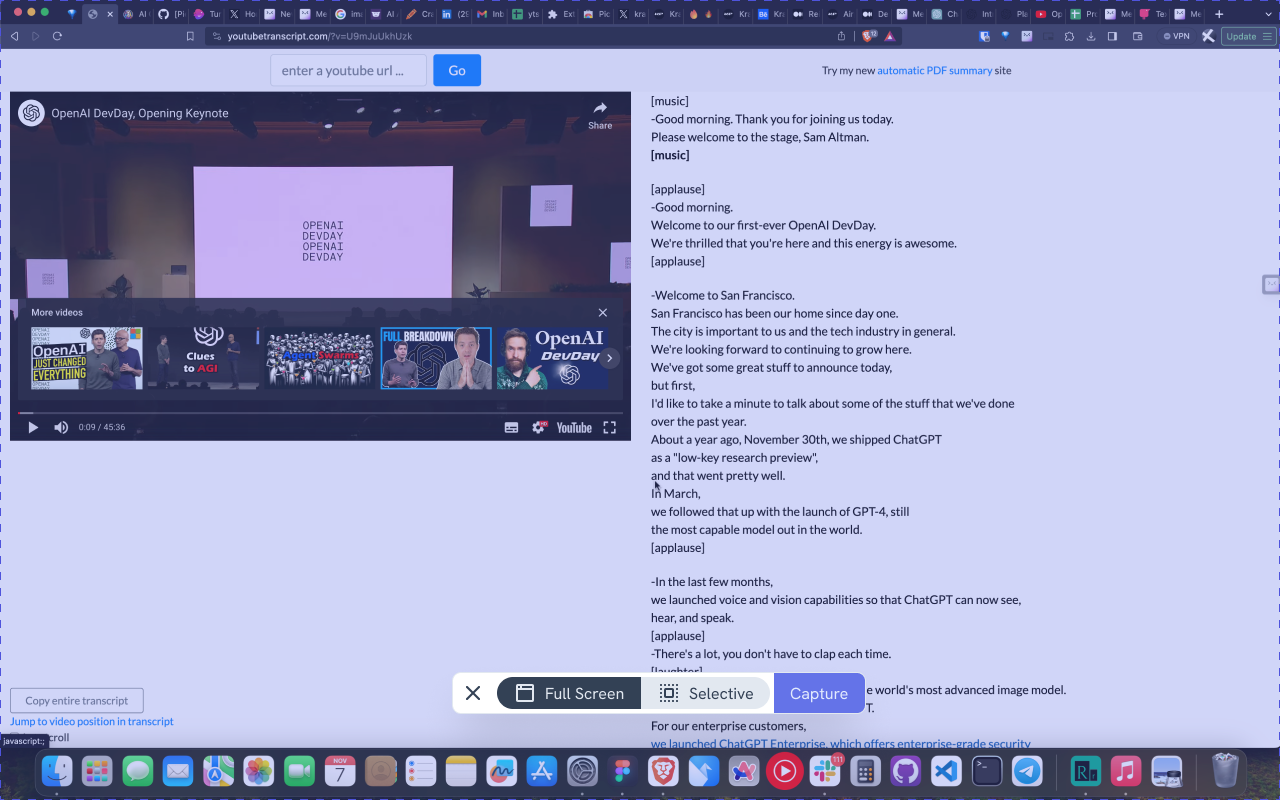Toggle the browser sidebar panel
This screenshot has width=1280, height=800.
click(x=1112, y=36)
